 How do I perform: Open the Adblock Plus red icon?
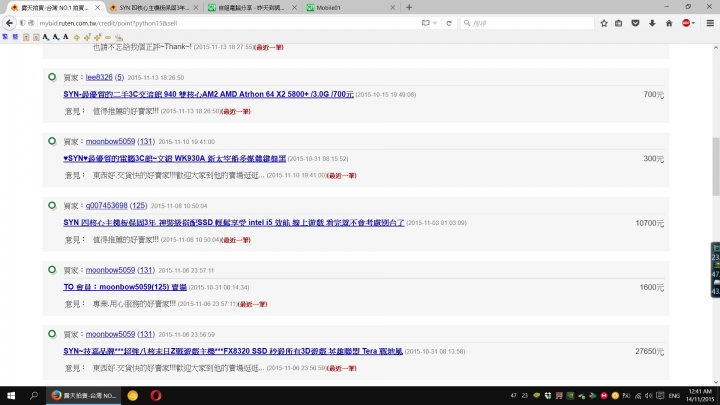pyautogui.click(x=686, y=23)
